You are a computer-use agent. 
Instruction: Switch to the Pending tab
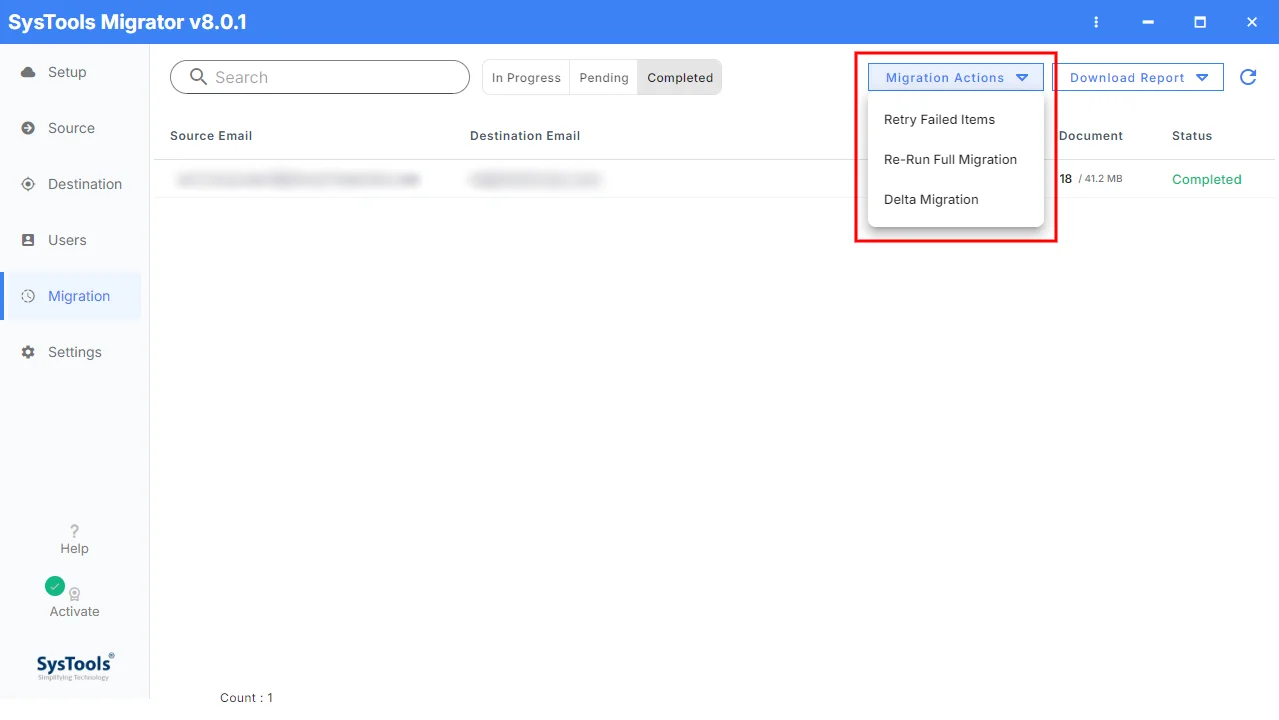pyautogui.click(x=604, y=77)
